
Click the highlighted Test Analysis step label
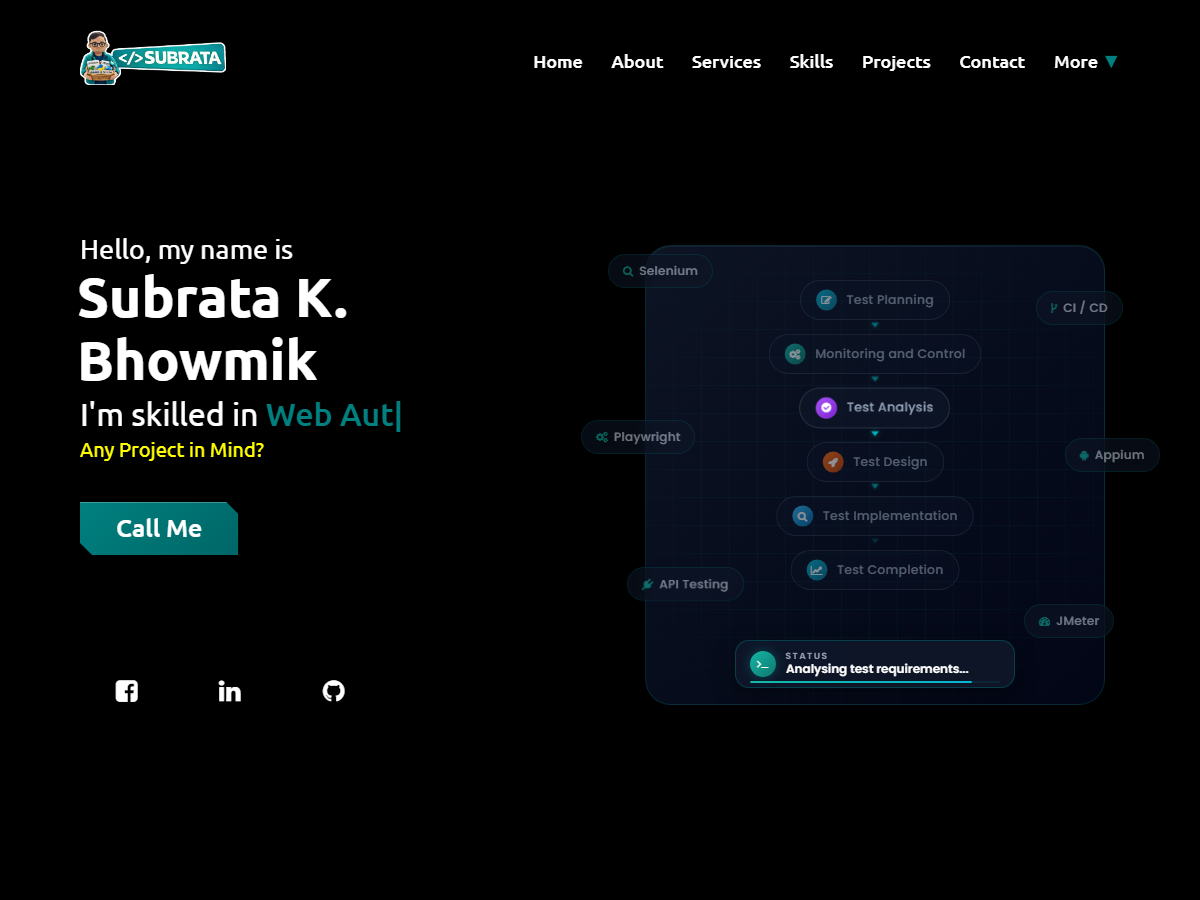pos(890,408)
